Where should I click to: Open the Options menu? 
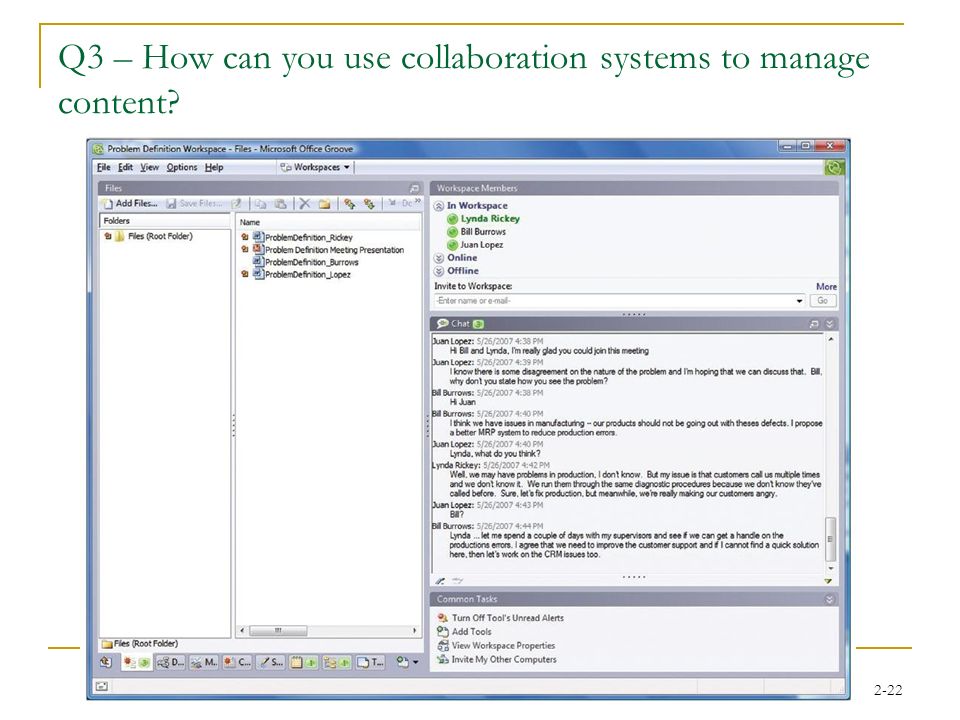(x=182, y=167)
